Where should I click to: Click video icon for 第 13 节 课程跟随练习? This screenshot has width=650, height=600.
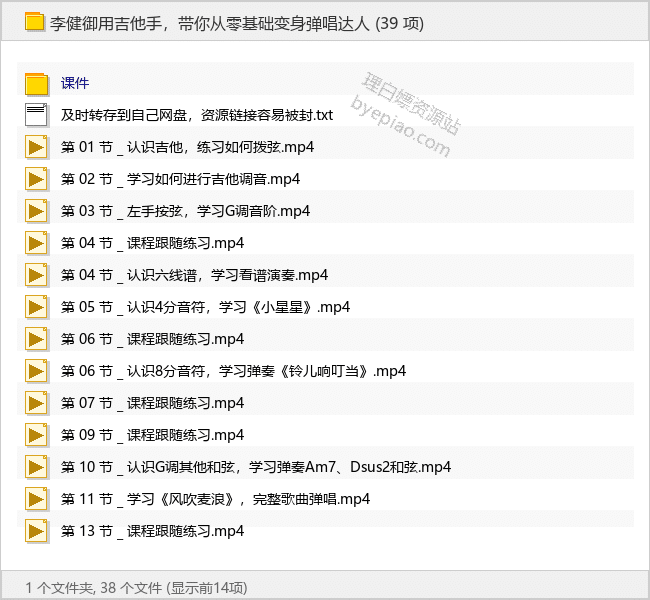[x=36, y=531]
